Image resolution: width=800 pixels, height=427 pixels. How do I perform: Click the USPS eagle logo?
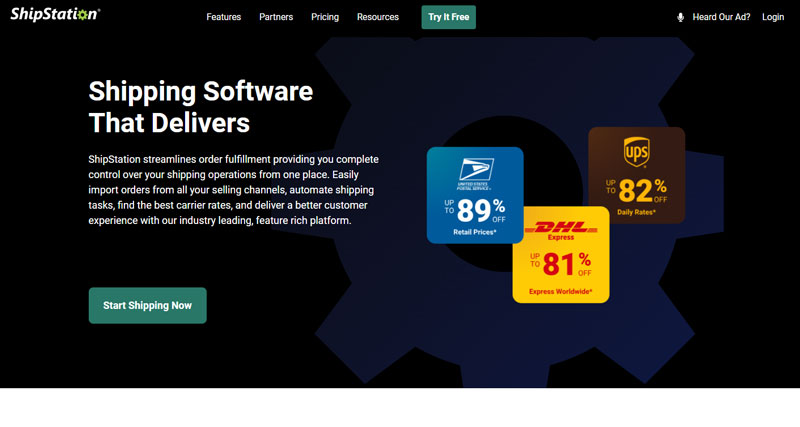coord(475,173)
